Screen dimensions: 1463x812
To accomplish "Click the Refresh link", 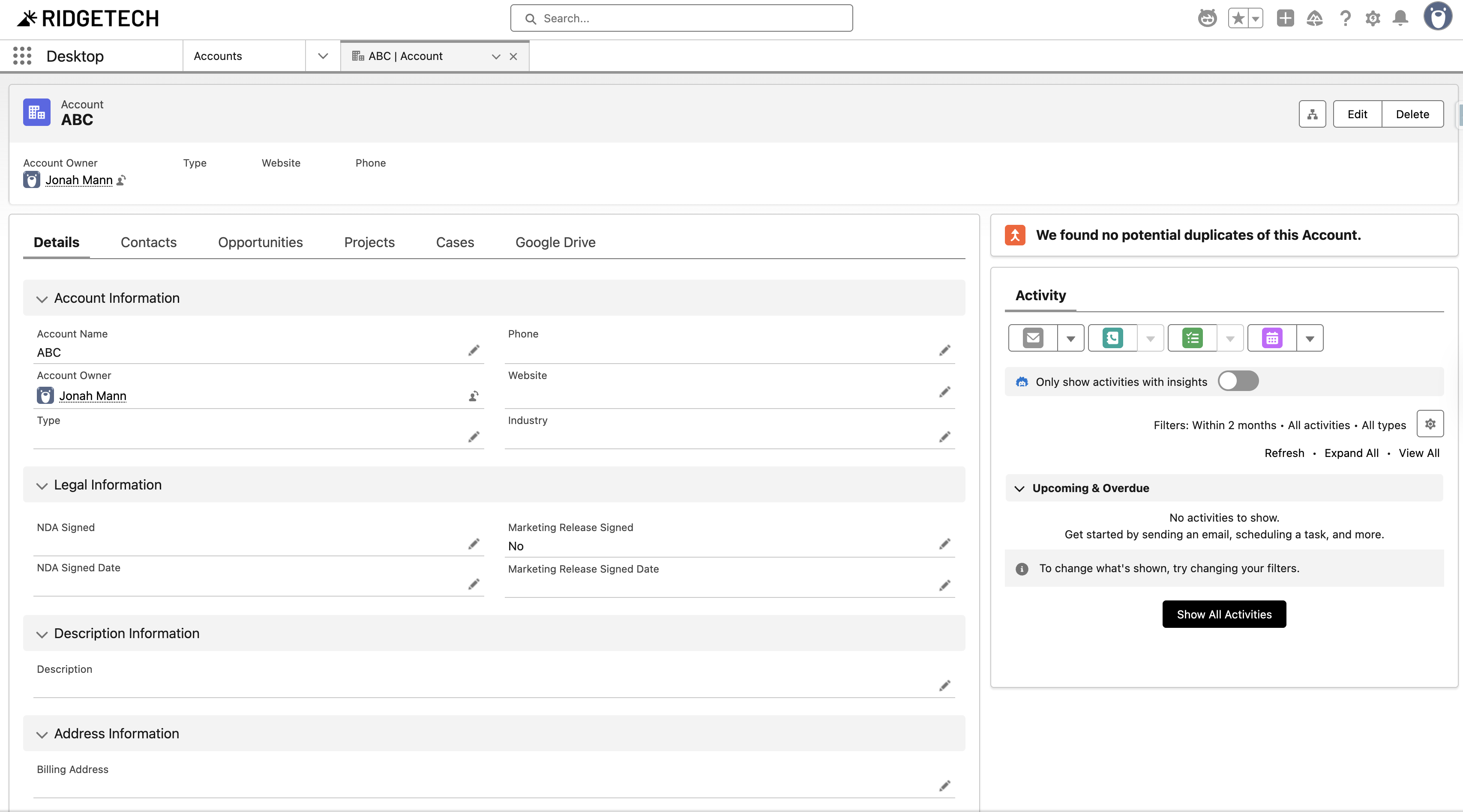I will [1284, 453].
